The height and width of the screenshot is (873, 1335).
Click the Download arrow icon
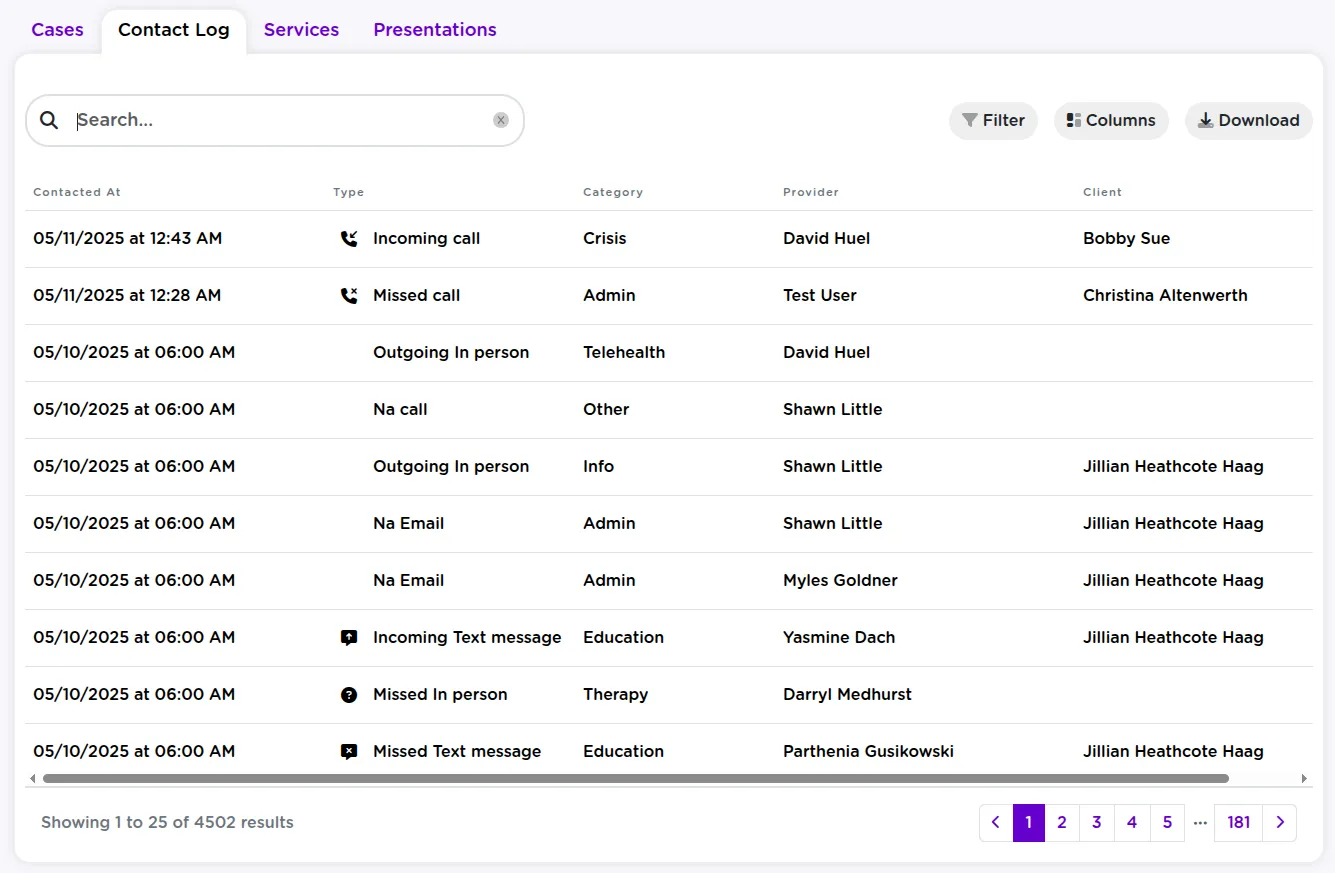[x=1206, y=120]
